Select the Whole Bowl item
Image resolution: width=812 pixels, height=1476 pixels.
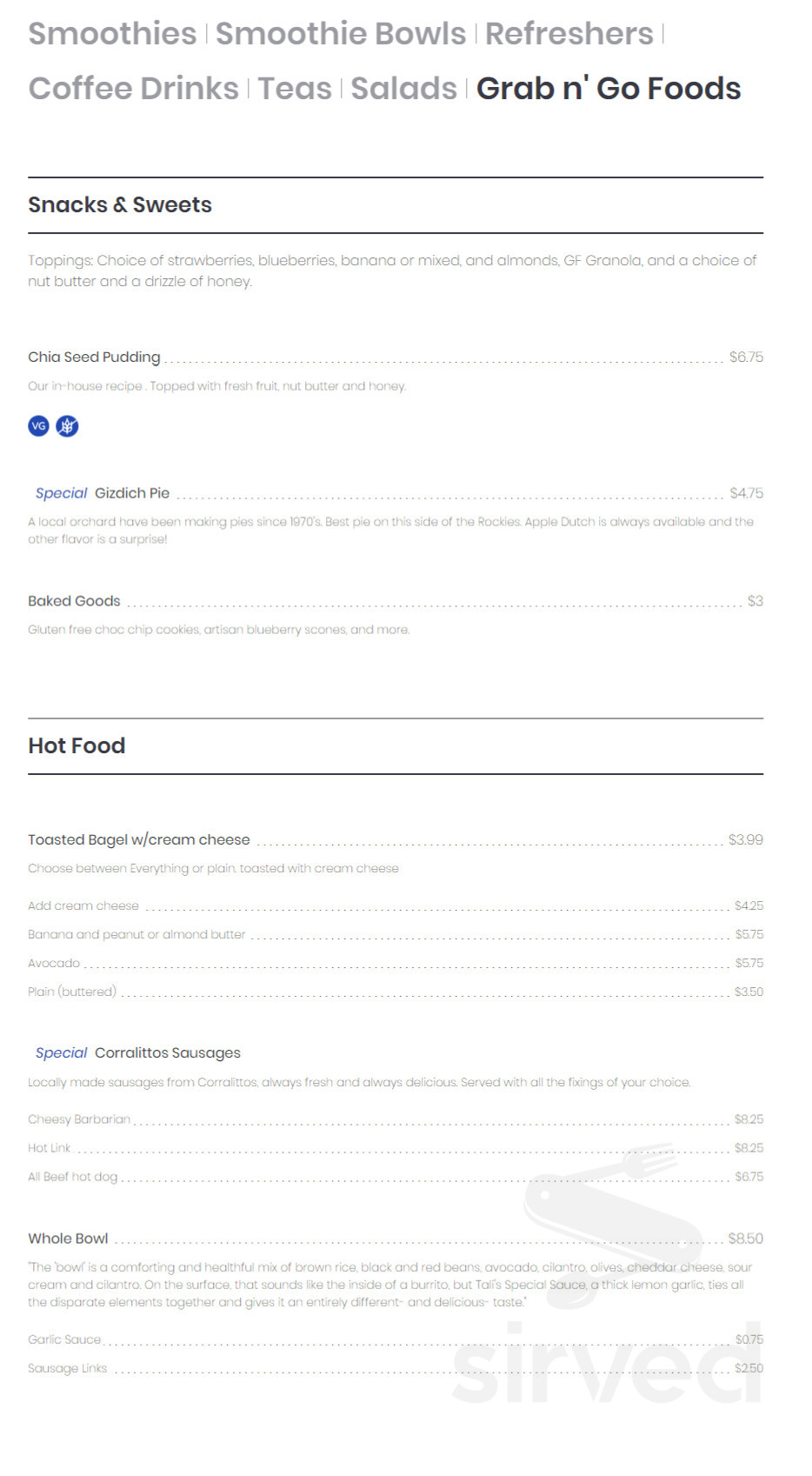click(68, 1239)
